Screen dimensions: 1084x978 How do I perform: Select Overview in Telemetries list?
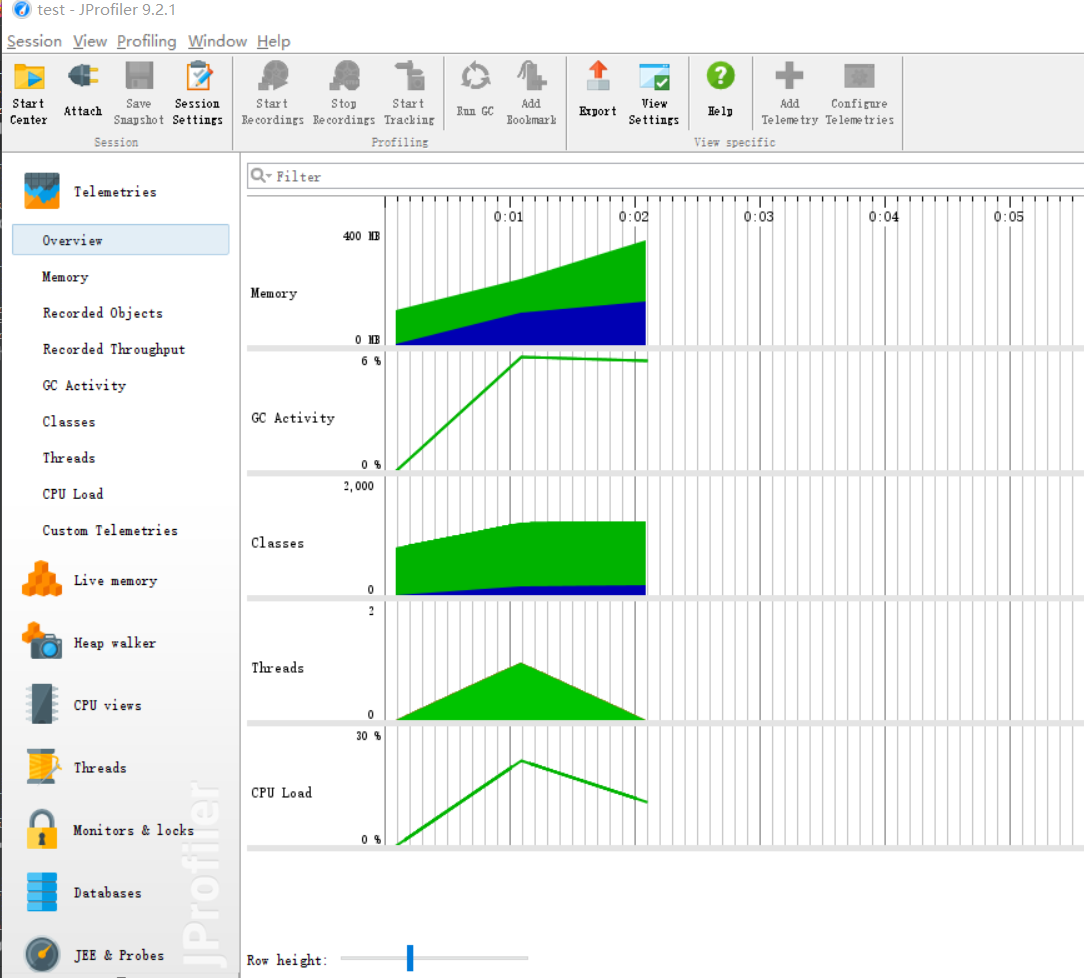point(120,240)
